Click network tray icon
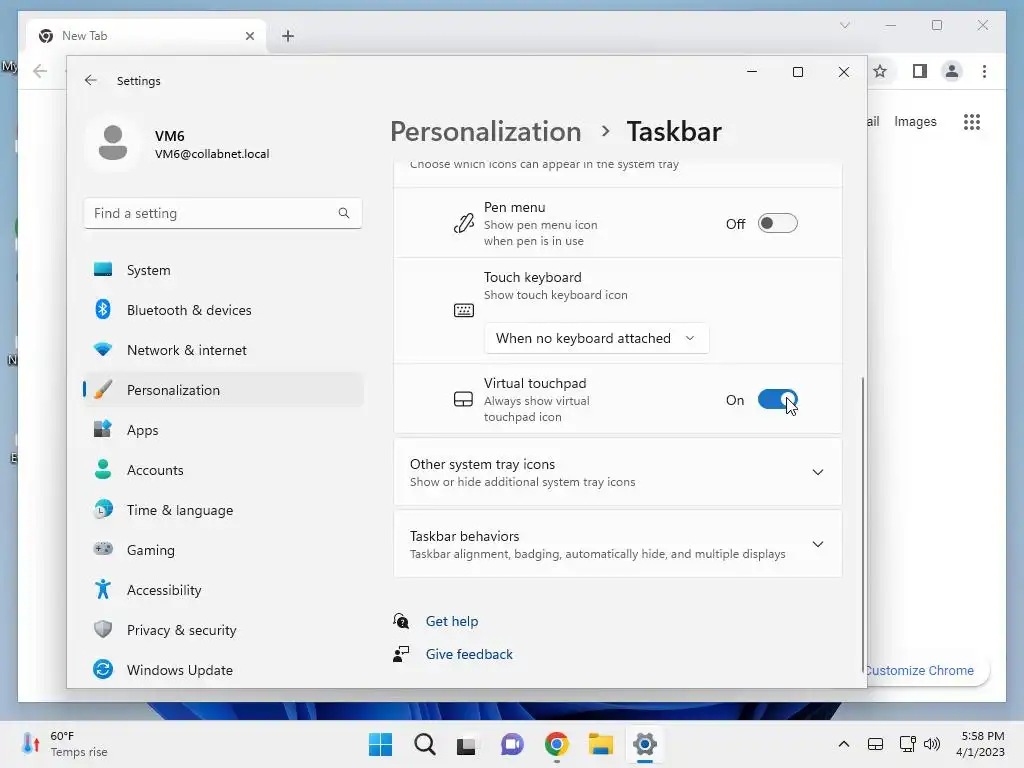The height and width of the screenshot is (768, 1024). coord(907,744)
